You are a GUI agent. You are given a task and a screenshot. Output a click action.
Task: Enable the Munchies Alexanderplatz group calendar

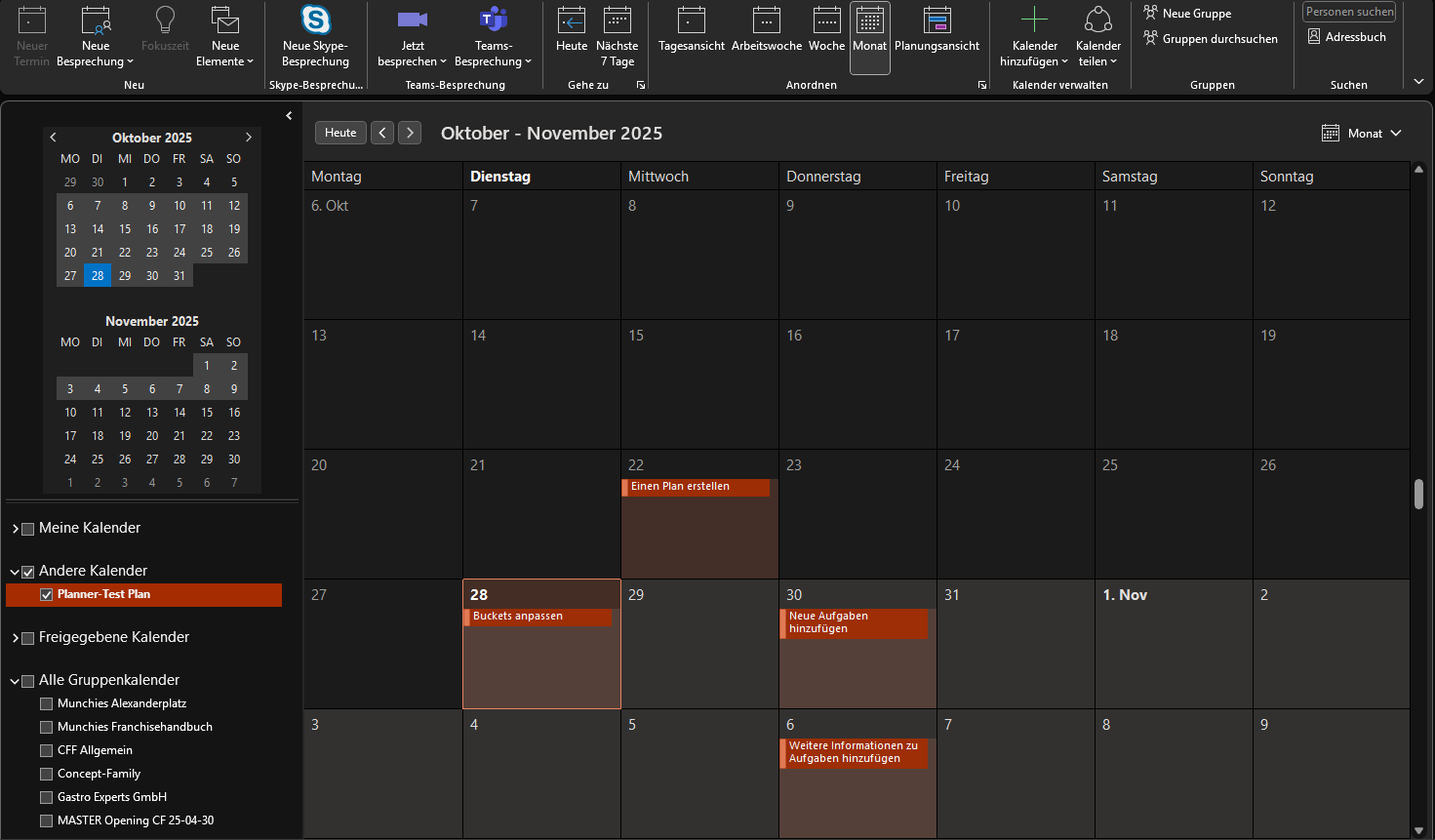tap(46, 704)
